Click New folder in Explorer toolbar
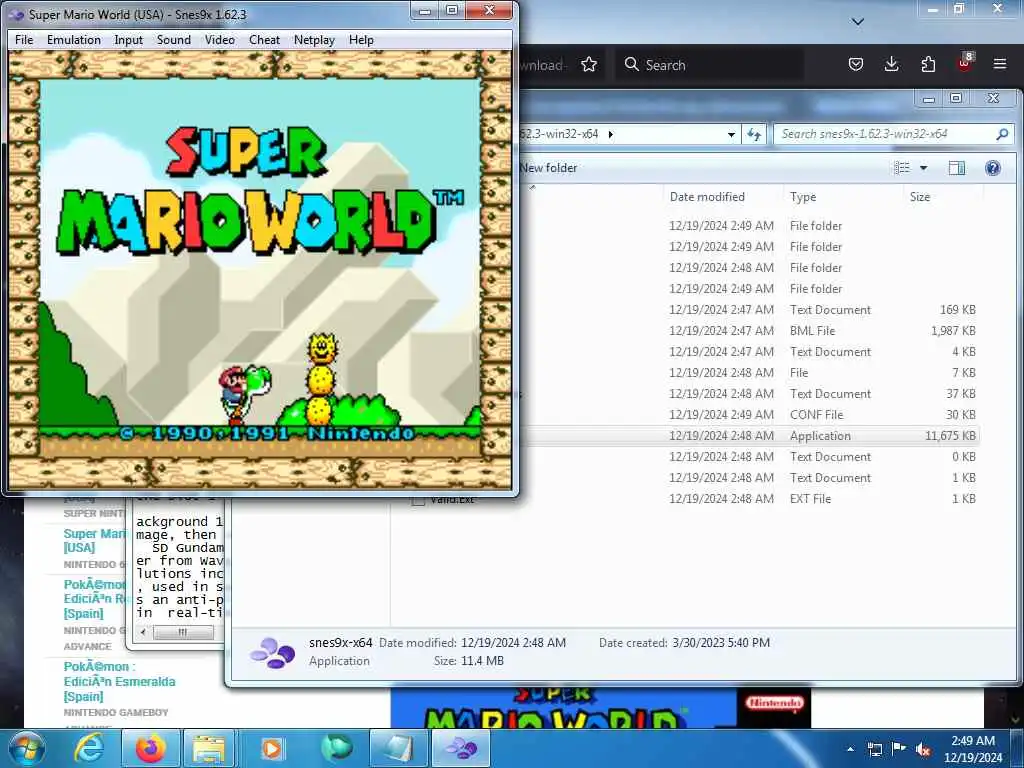The width and height of the screenshot is (1024, 768). click(x=549, y=168)
